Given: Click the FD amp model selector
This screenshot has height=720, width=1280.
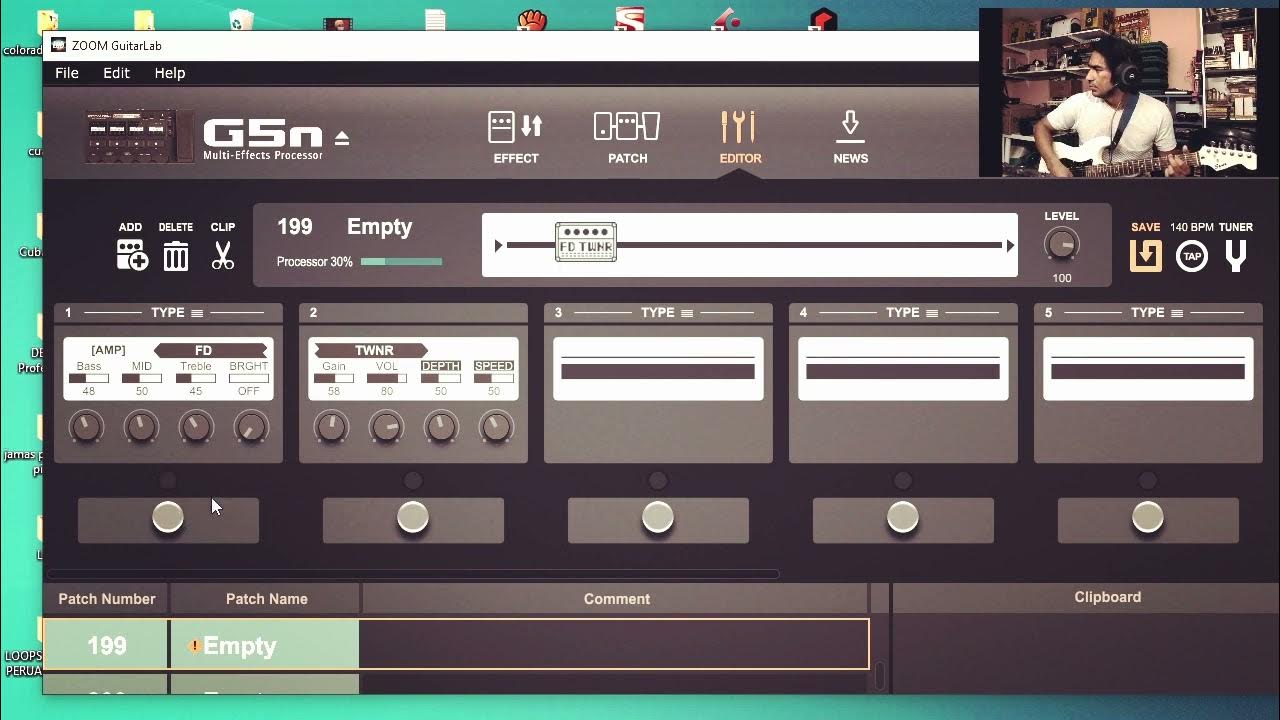Looking at the screenshot, I should tap(210, 350).
